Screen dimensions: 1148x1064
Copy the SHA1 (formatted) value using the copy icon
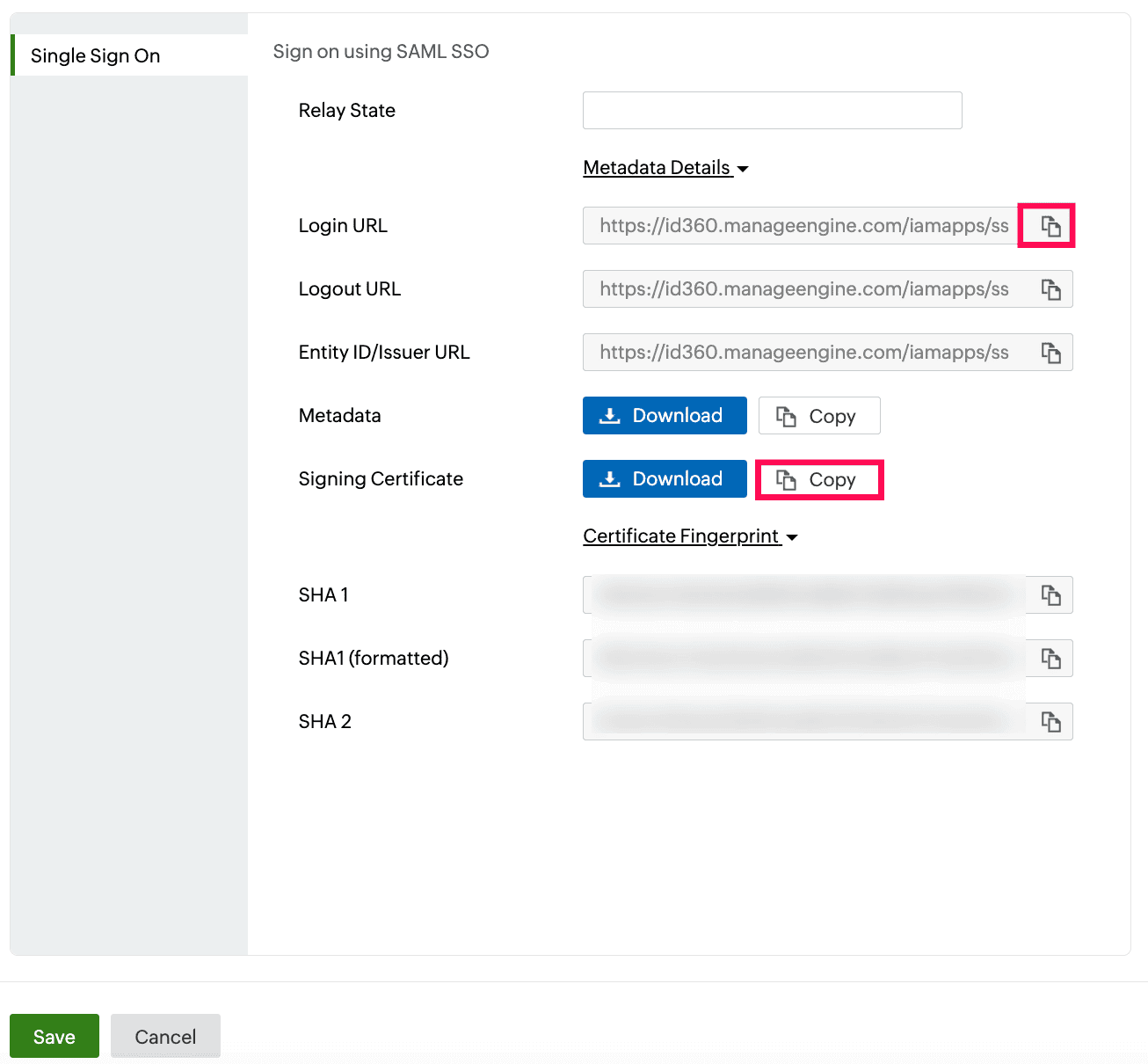[x=1050, y=658]
